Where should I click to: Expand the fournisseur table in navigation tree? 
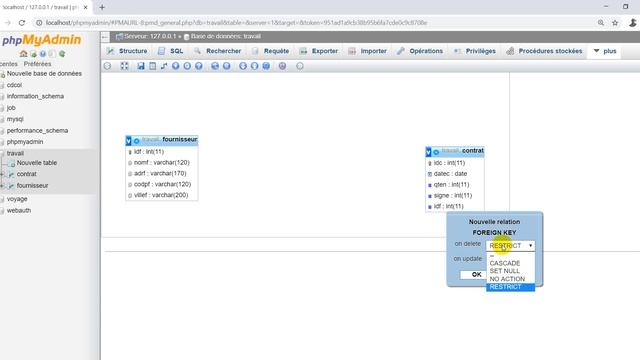2,186
